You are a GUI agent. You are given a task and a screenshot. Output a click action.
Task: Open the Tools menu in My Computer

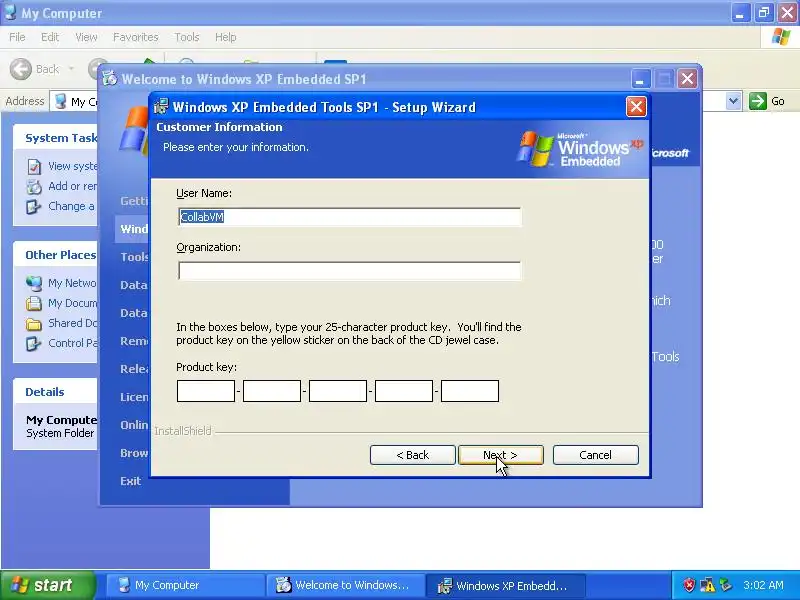pyautogui.click(x=187, y=37)
